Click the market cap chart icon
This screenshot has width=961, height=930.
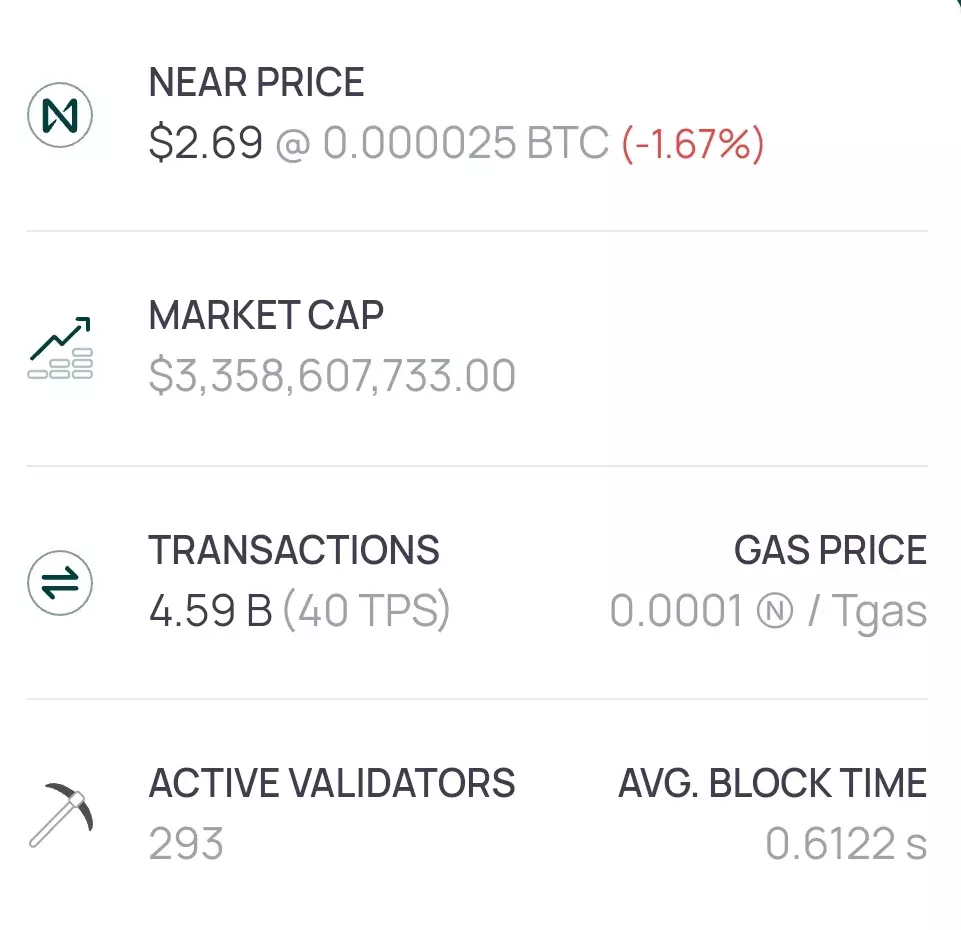60,348
